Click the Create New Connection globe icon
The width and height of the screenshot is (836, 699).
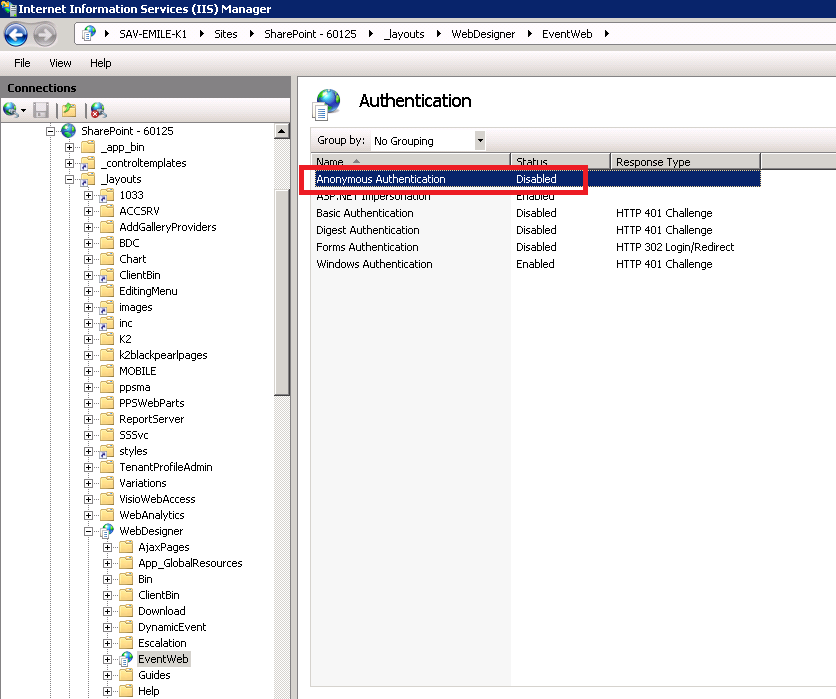point(11,110)
